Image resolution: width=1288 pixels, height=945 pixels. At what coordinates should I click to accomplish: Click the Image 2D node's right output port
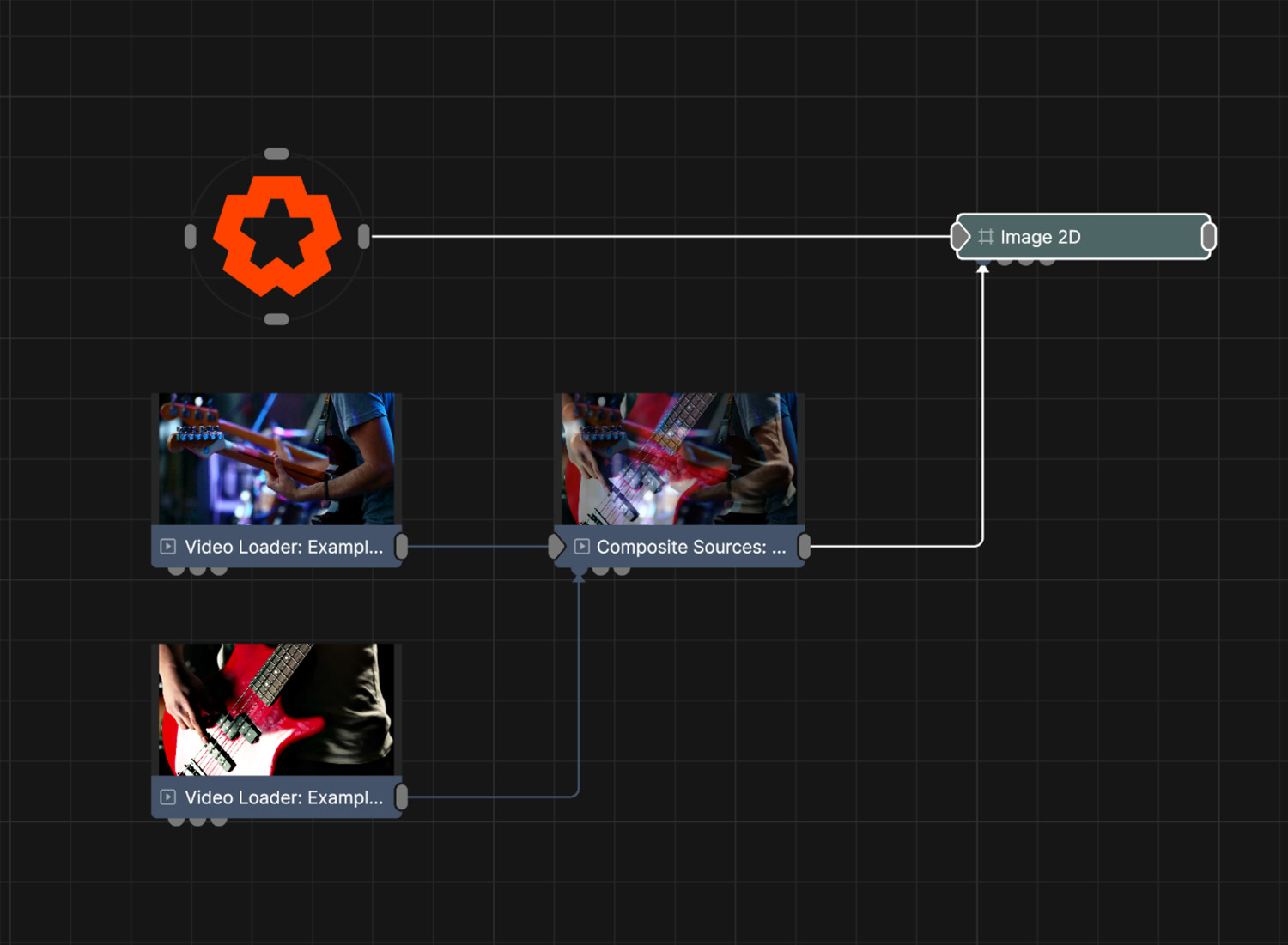click(1208, 237)
